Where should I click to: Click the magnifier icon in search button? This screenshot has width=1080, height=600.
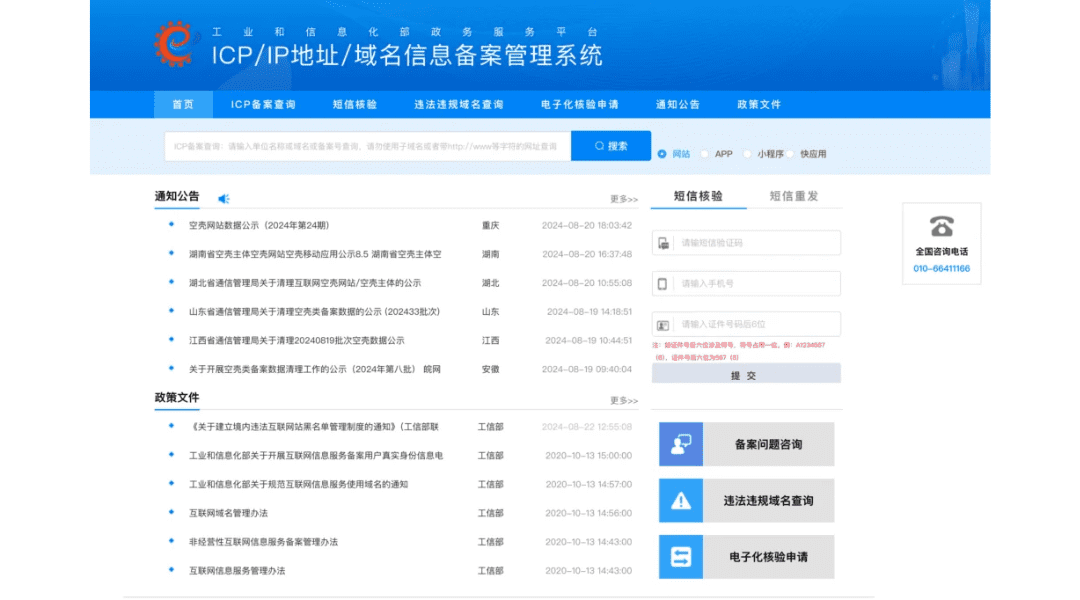coord(599,146)
